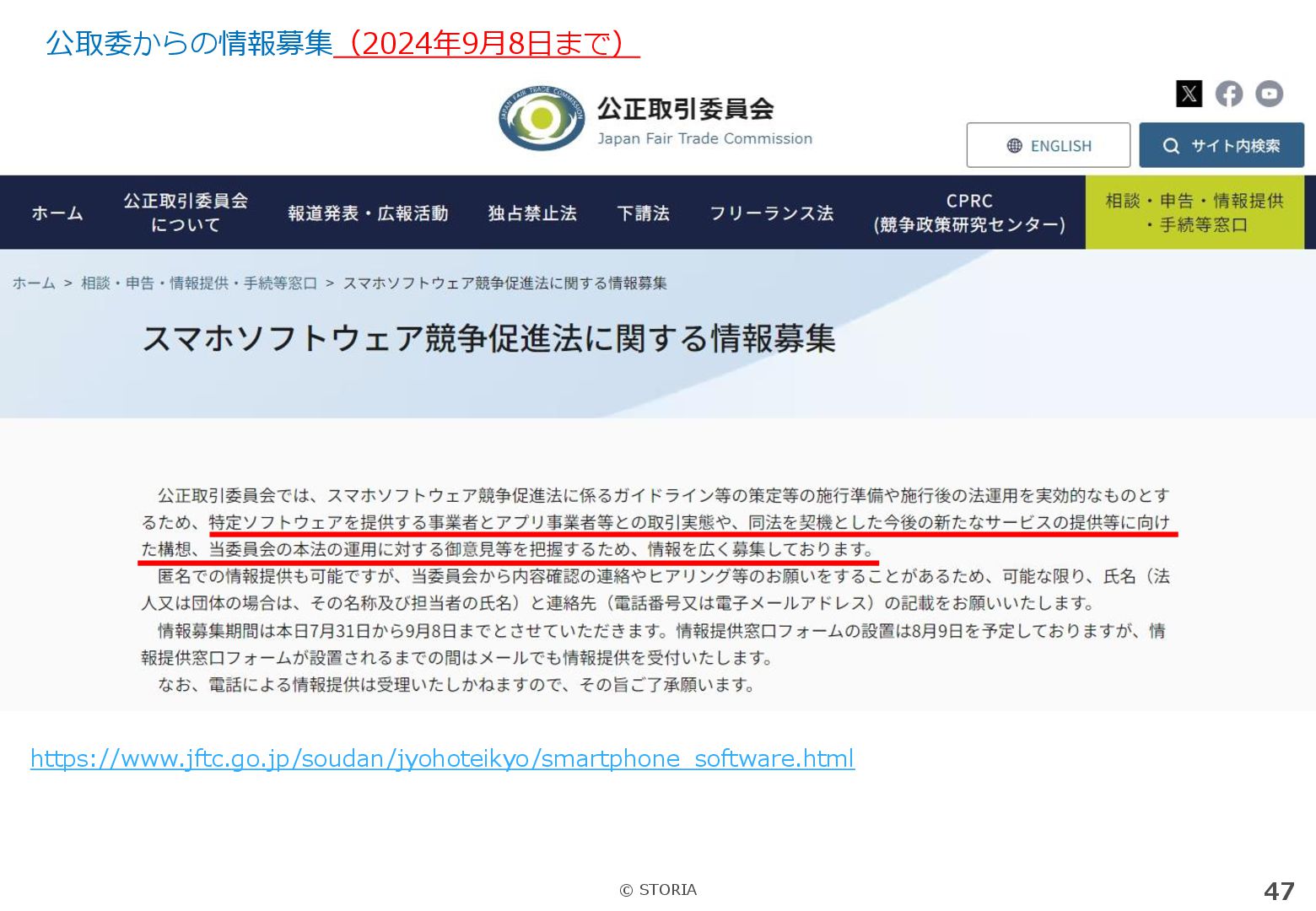Click breadcrumb スマホソフトウェア競争促進法に関する情報募集
The width and height of the screenshot is (1316, 911).
(504, 283)
